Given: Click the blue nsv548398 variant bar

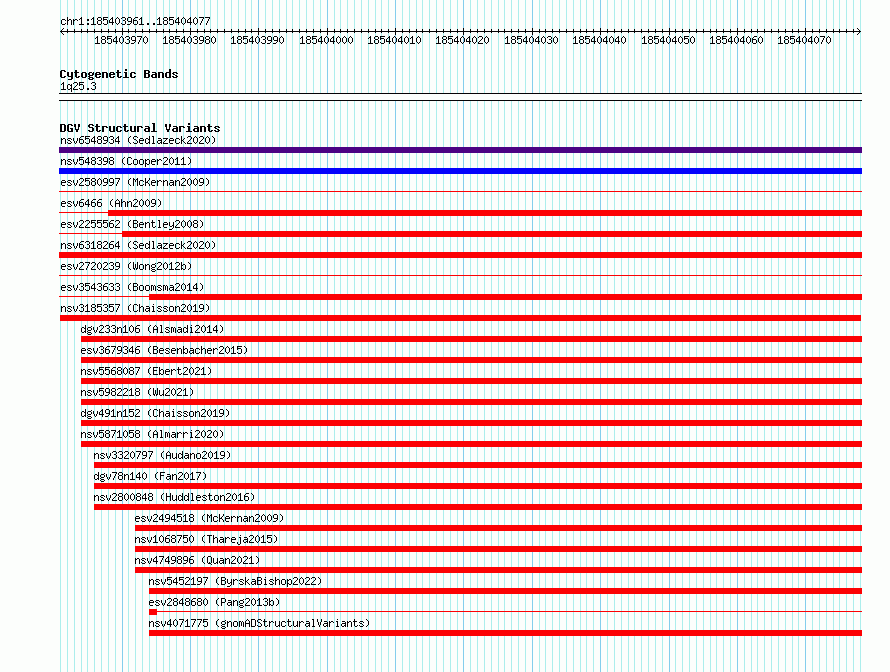Looking at the screenshot, I should click(x=460, y=171).
